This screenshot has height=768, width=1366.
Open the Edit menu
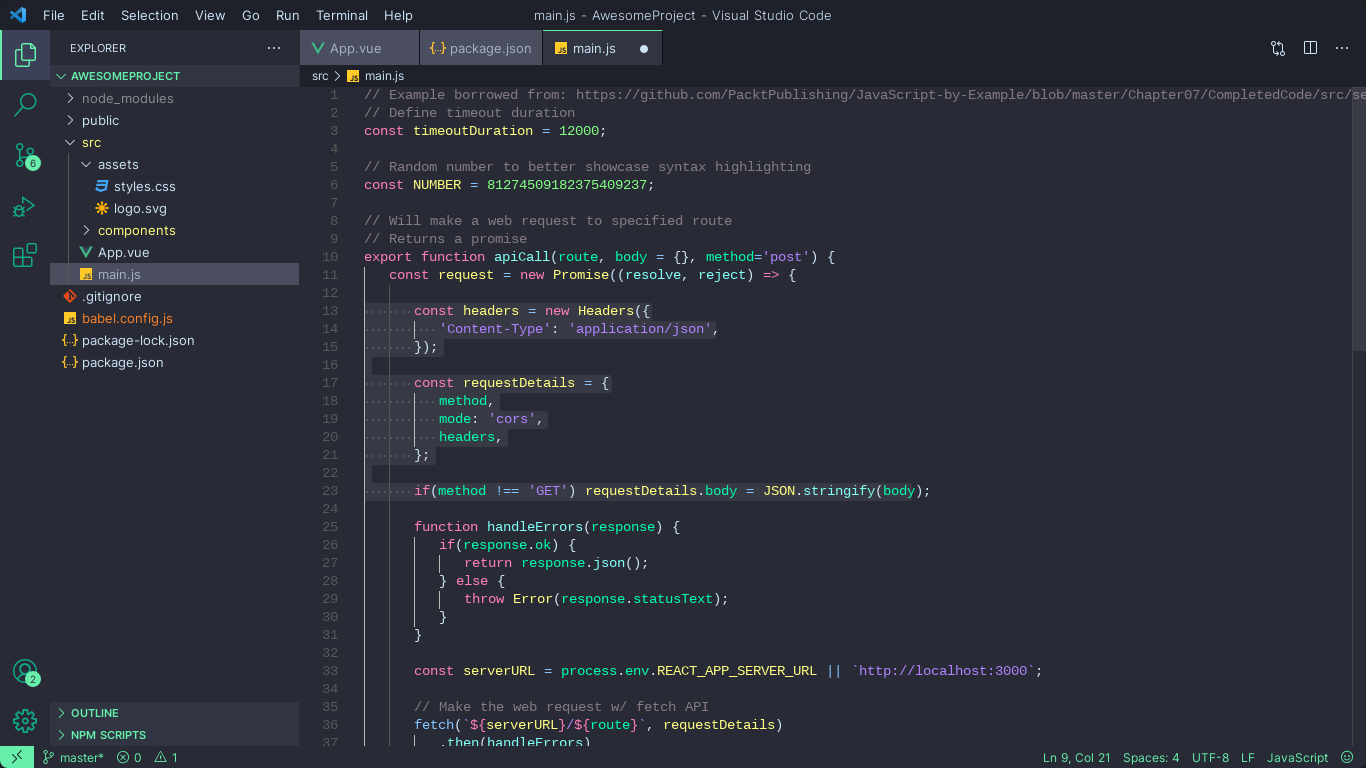93,15
